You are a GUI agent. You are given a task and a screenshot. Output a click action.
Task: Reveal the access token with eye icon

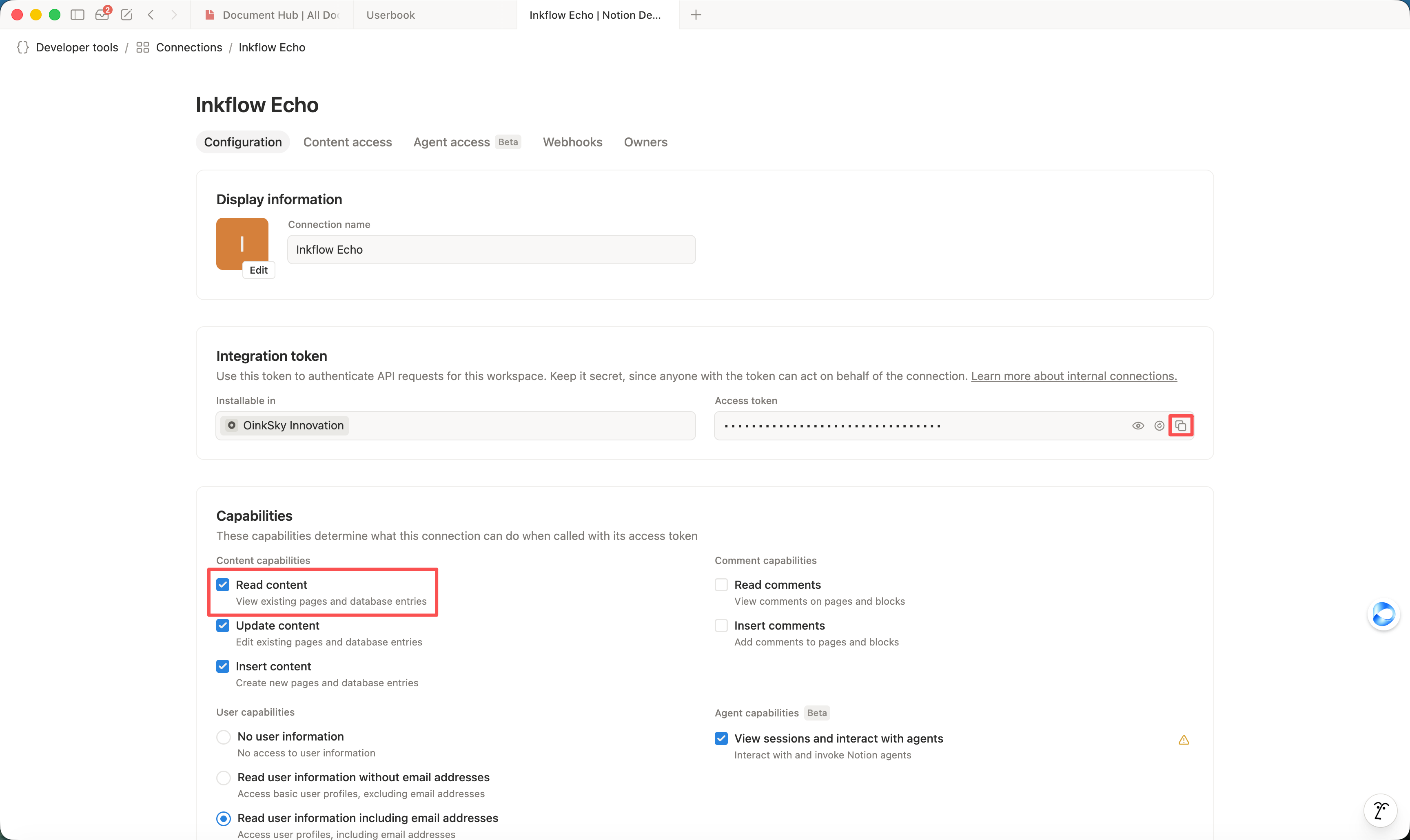coord(1137,426)
